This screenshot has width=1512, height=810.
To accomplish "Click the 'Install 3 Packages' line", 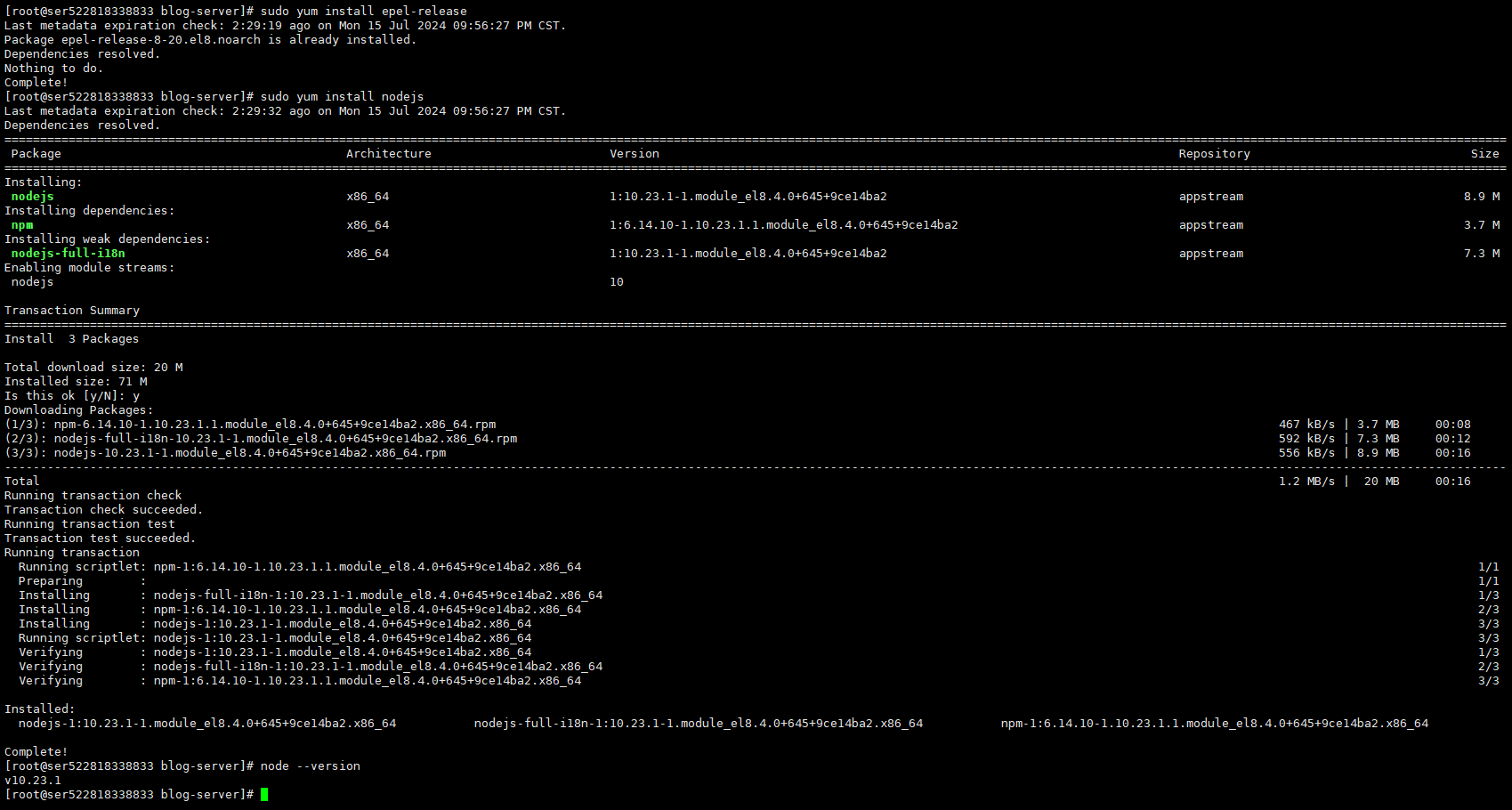I will click(72, 339).
